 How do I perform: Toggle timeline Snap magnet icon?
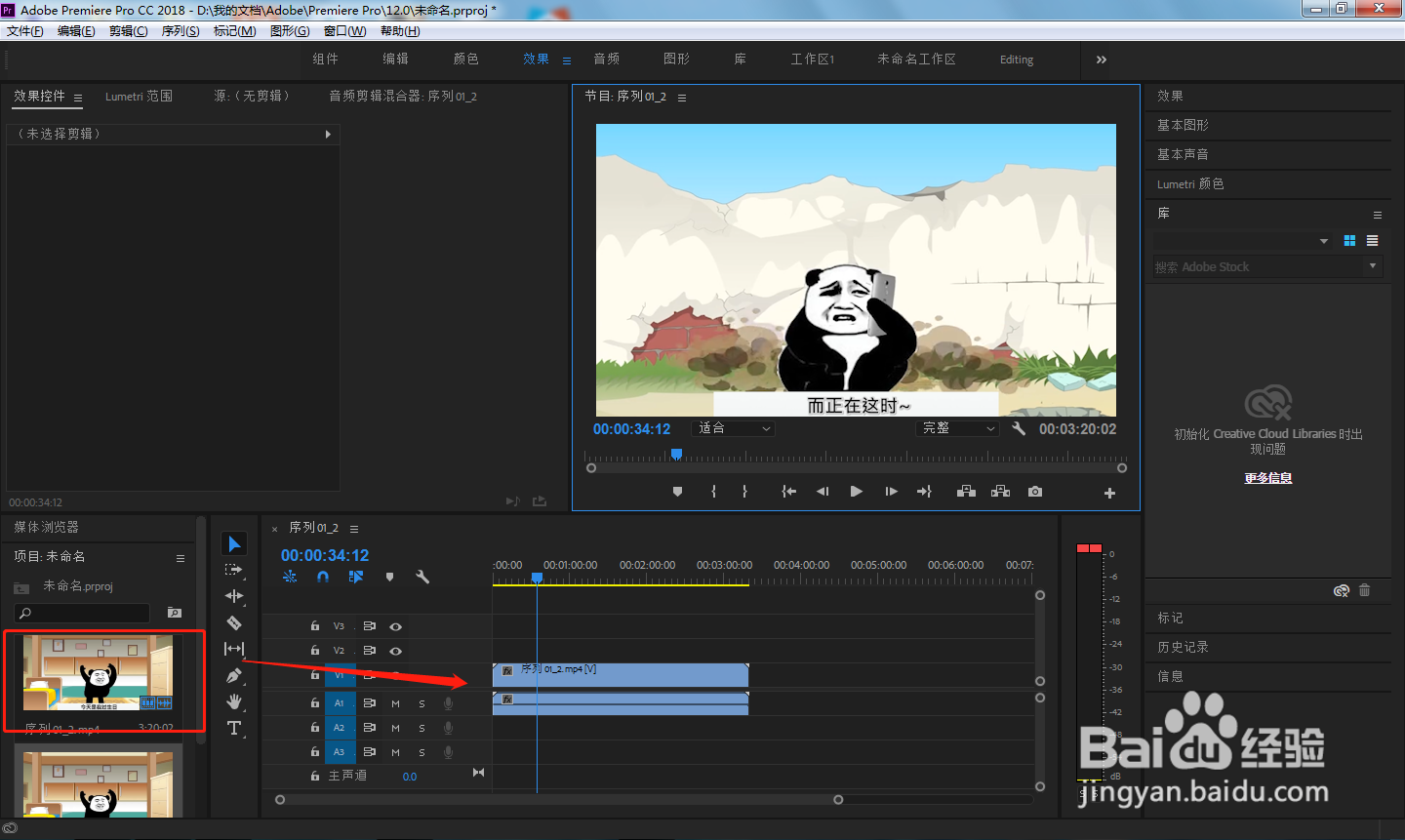323,577
